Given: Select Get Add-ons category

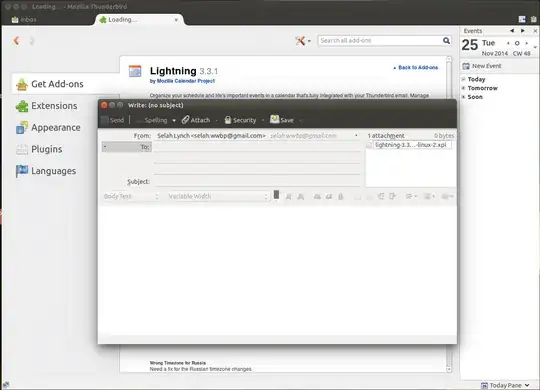Looking at the screenshot, I should pos(65,84).
